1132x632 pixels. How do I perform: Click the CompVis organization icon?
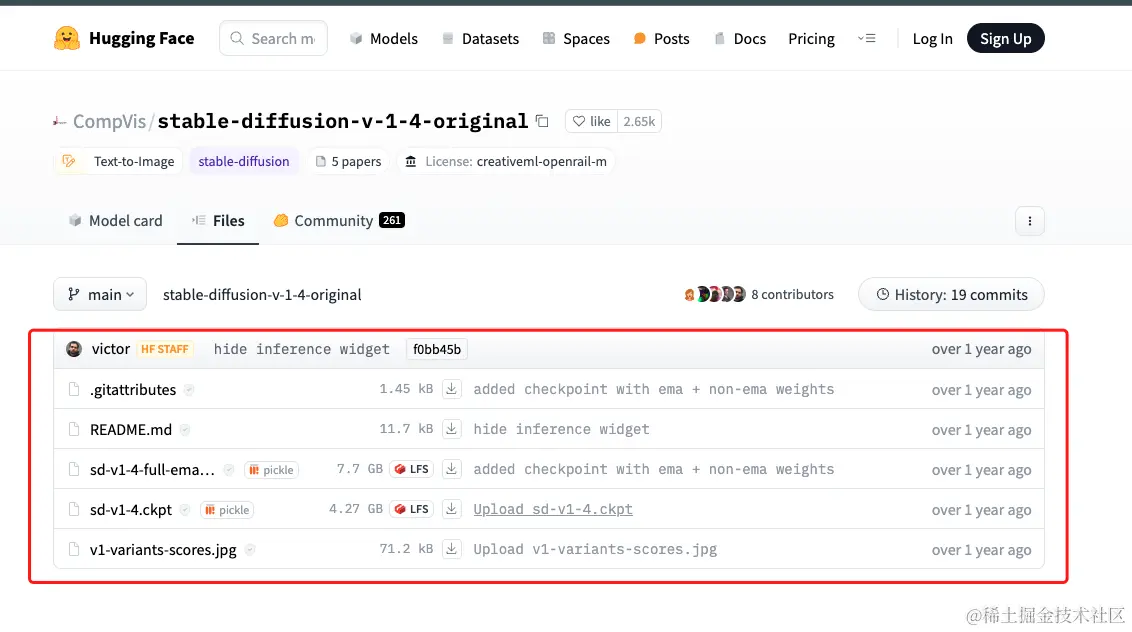59,121
